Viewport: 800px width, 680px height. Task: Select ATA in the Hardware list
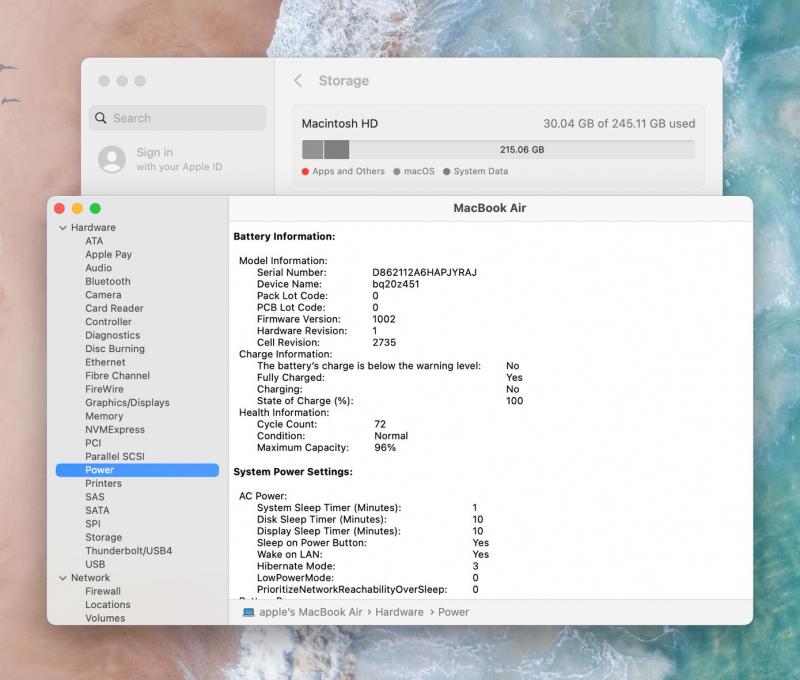[94, 241]
